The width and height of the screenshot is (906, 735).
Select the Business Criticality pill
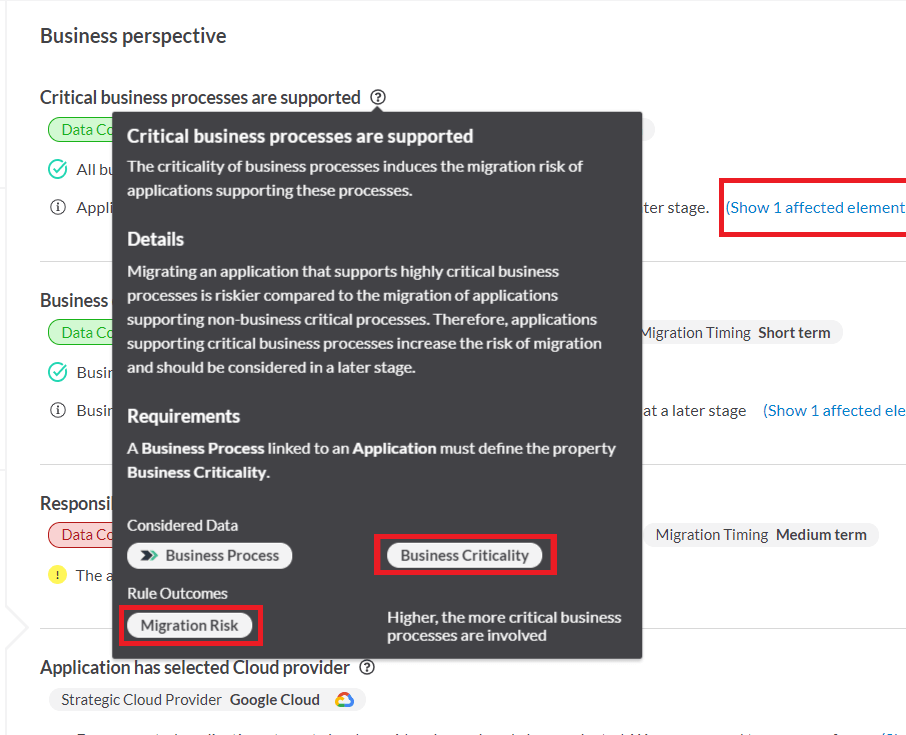465,555
